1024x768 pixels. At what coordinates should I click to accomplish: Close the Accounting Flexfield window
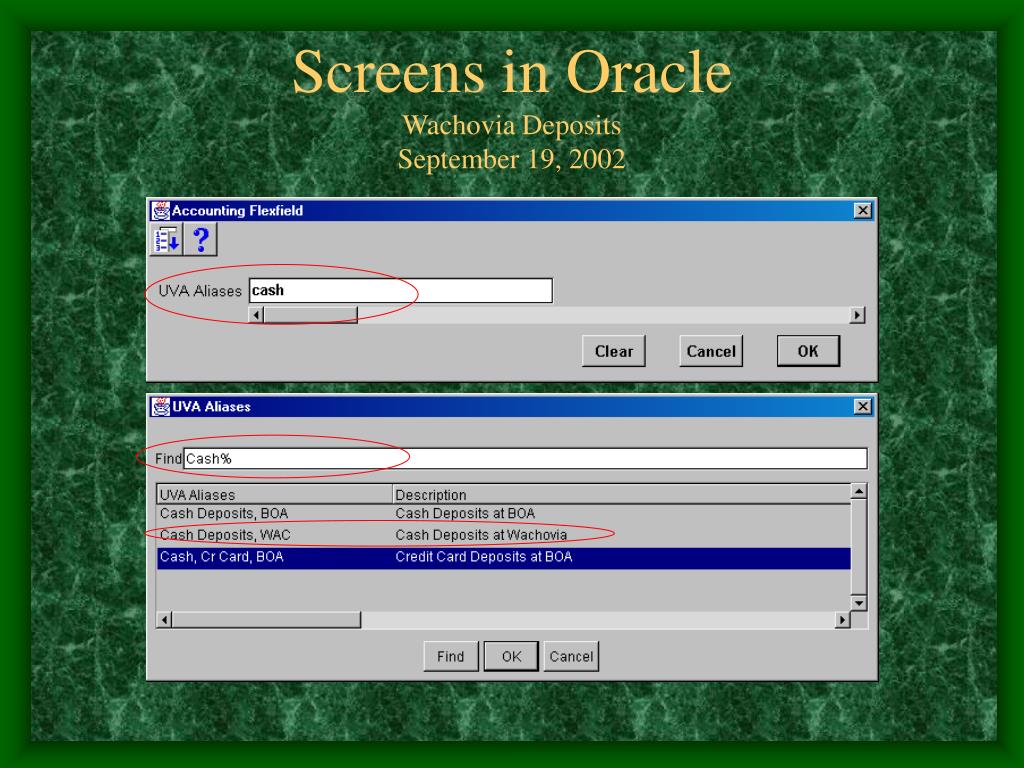863,210
